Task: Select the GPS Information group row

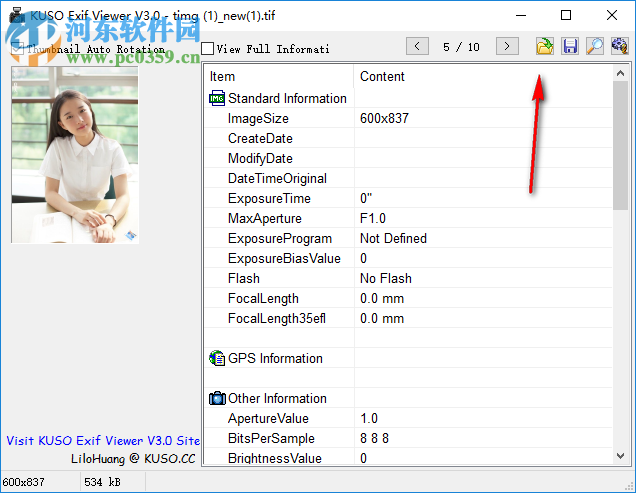Action: (409, 358)
